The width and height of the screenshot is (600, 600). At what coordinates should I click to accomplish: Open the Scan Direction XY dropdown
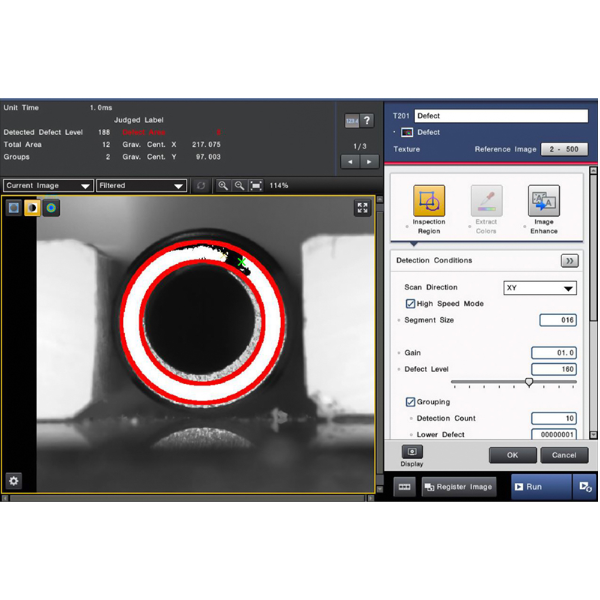click(x=539, y=288)
